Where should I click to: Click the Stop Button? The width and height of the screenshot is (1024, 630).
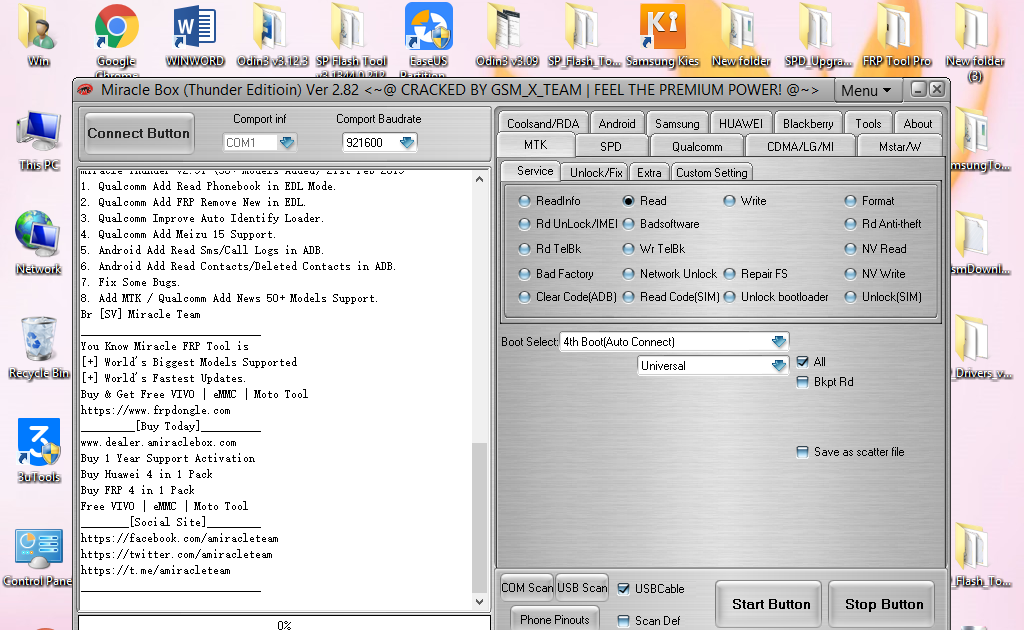pyautogui.click(x=884, y=605)
